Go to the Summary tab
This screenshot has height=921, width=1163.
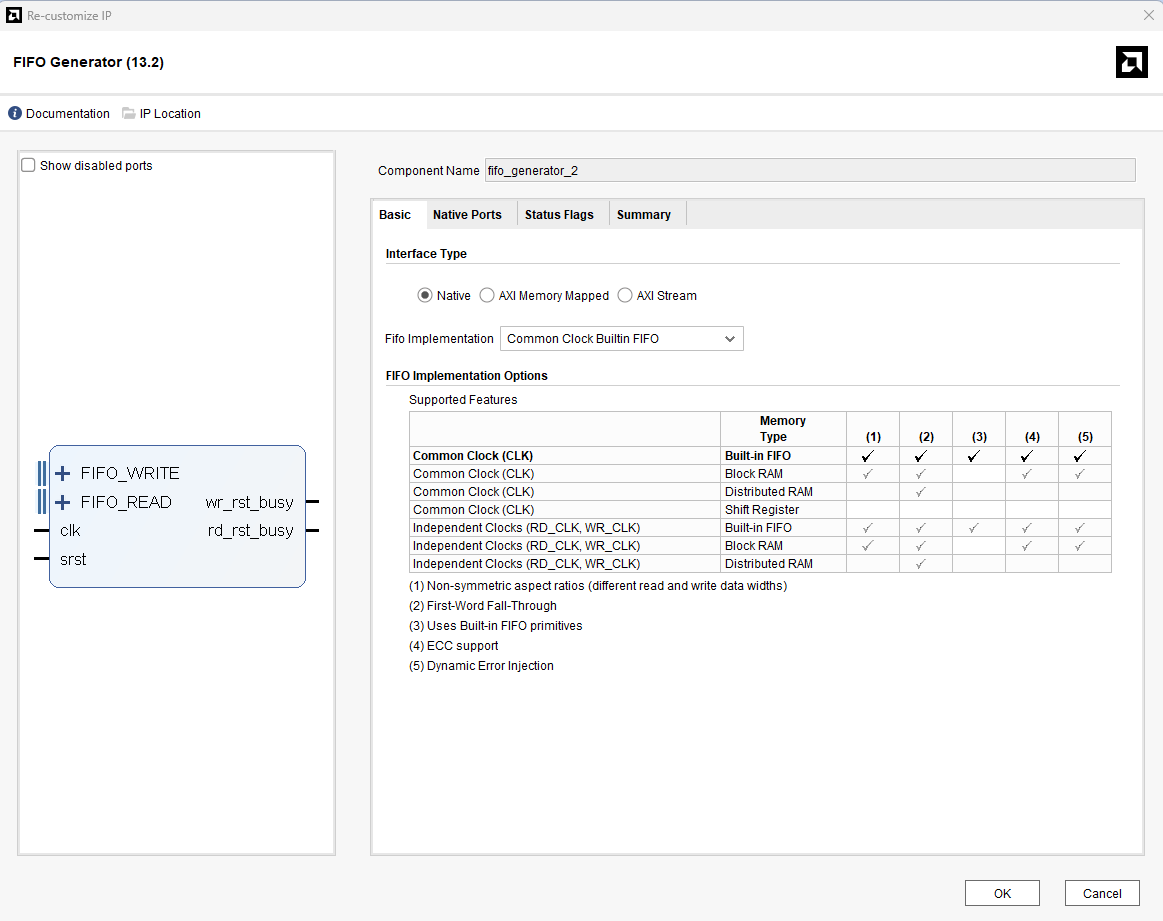point(643,215)
